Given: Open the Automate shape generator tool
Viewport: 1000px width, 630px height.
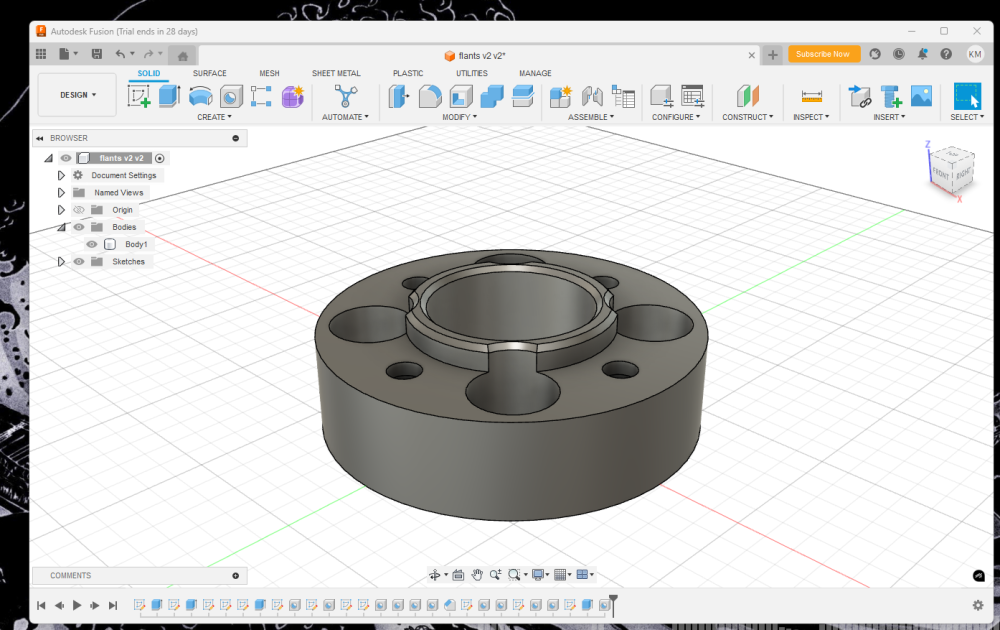Looking at the screenshot, I should point(346,95).
